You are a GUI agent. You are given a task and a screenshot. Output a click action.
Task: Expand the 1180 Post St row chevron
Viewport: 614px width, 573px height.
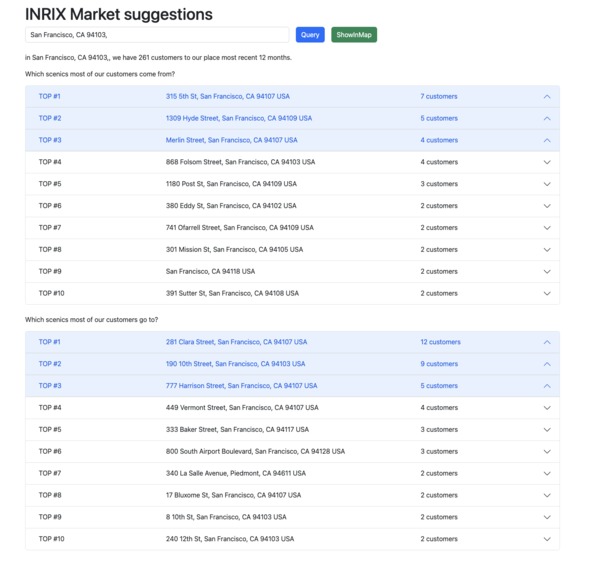[547, 184]
